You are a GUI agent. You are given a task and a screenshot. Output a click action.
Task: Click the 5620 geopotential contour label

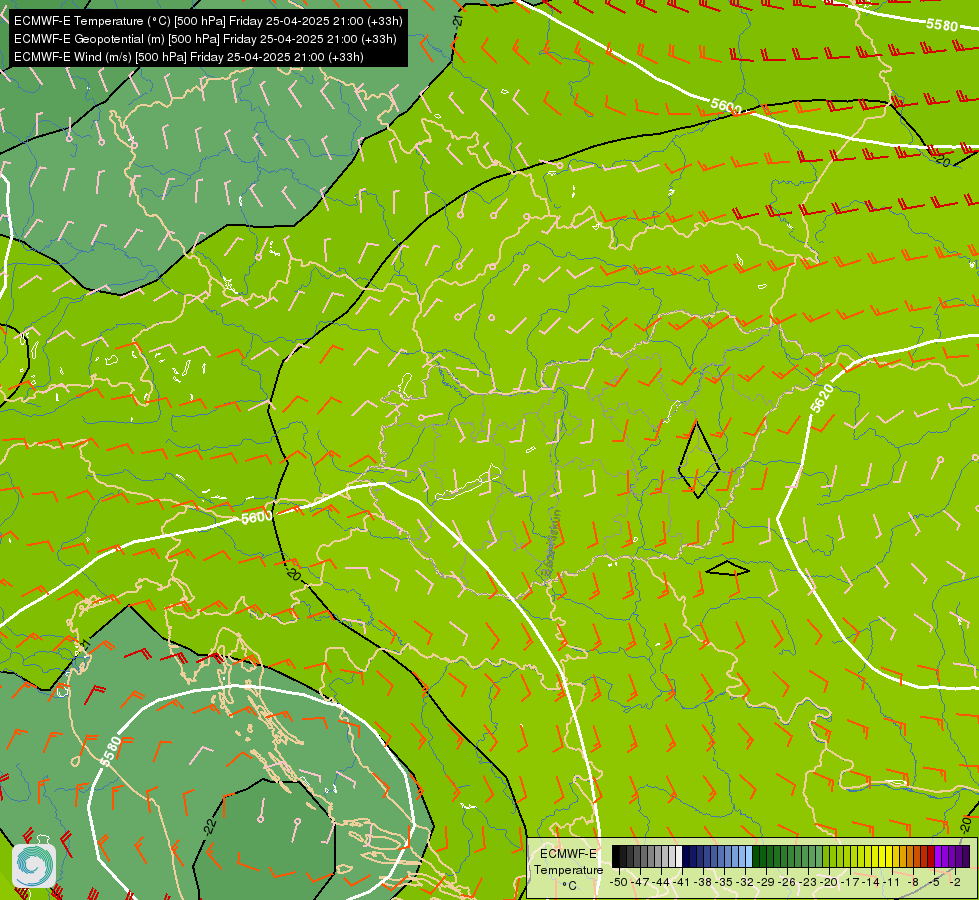822,398
